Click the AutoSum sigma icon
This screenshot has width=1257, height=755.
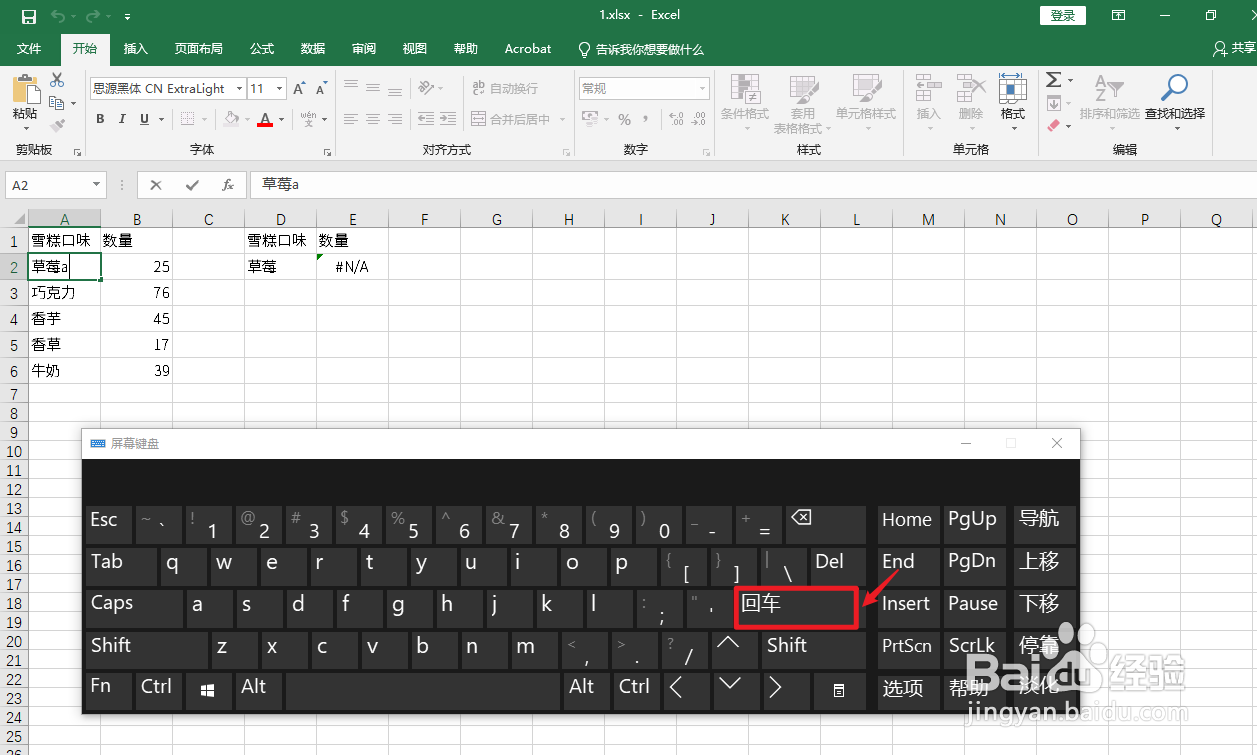click(1053, 80)
